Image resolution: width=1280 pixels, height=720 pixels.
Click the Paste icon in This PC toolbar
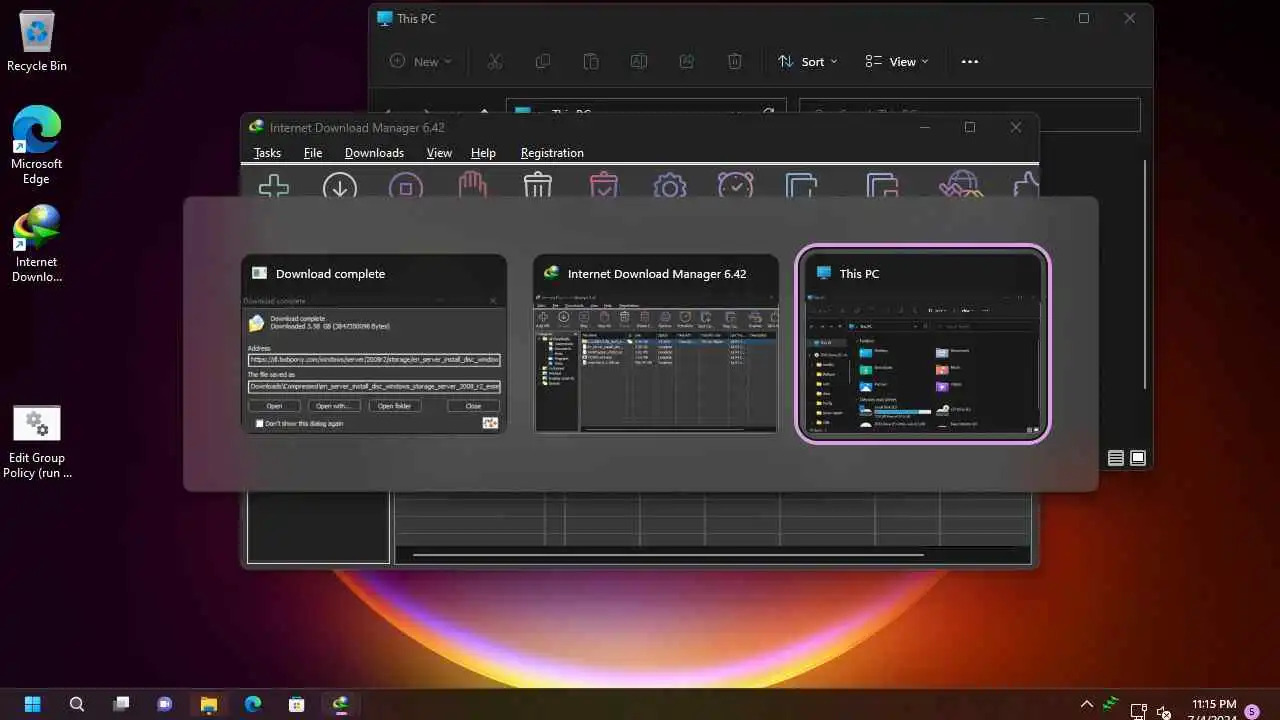[x=591, y=61]
